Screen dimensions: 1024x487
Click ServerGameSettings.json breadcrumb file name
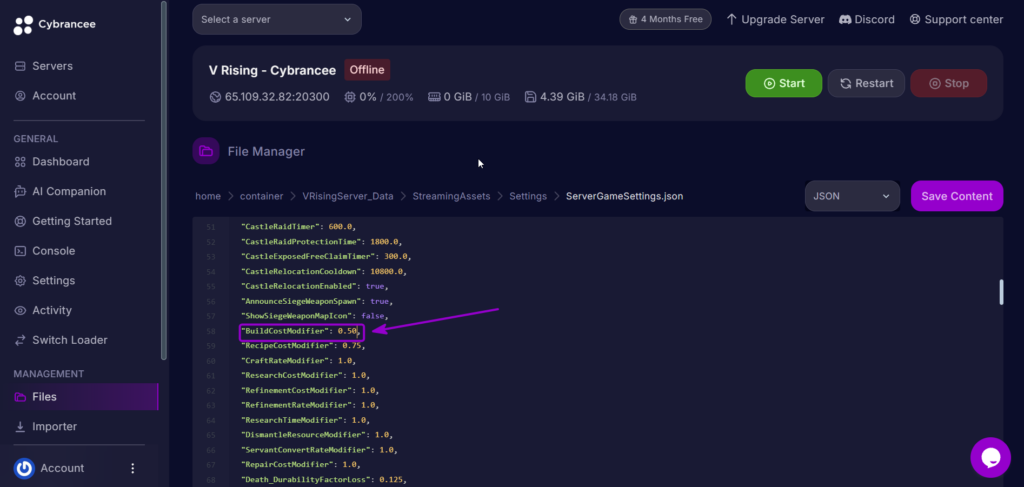624,196
